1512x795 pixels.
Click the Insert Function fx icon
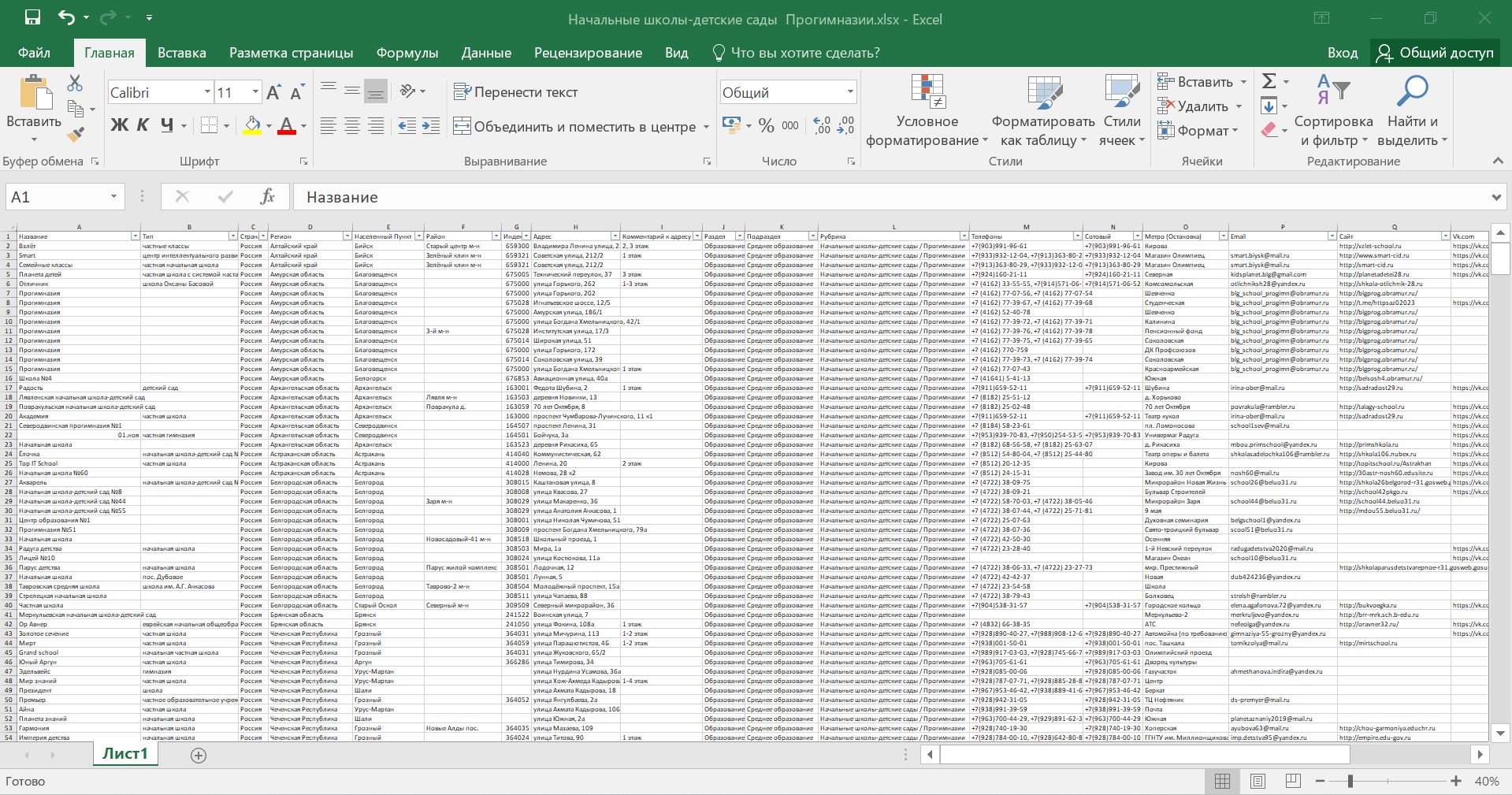[267, 197]
